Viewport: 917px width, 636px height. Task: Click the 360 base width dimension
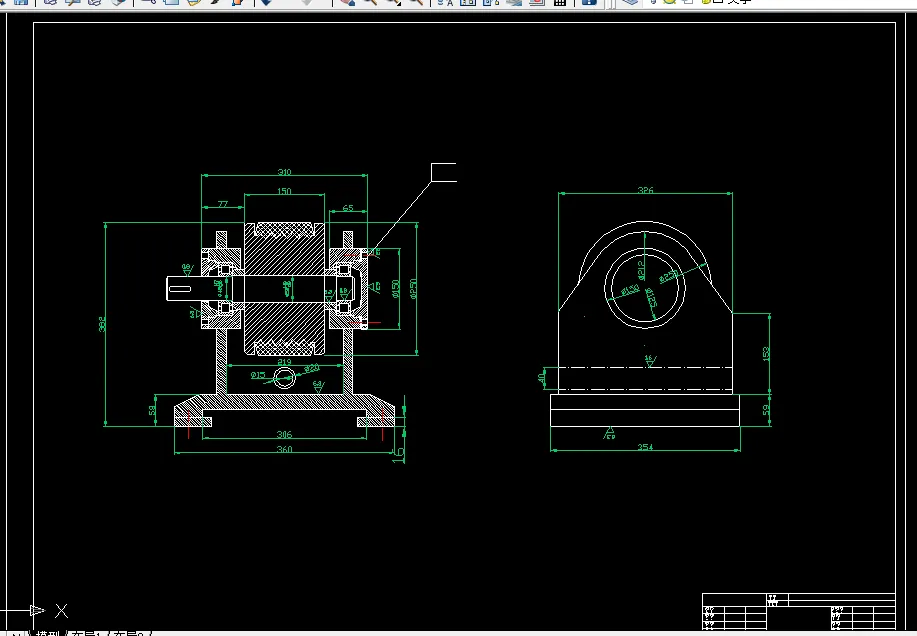284,449
